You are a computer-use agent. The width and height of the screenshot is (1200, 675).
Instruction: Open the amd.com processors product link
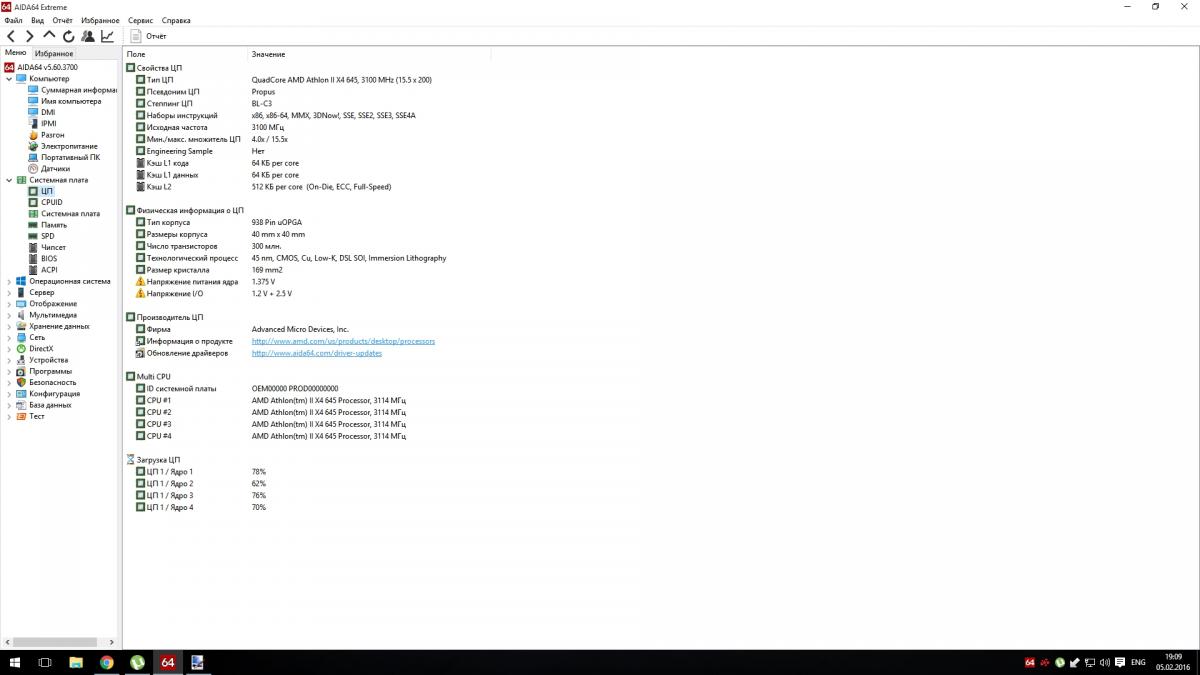343,341
